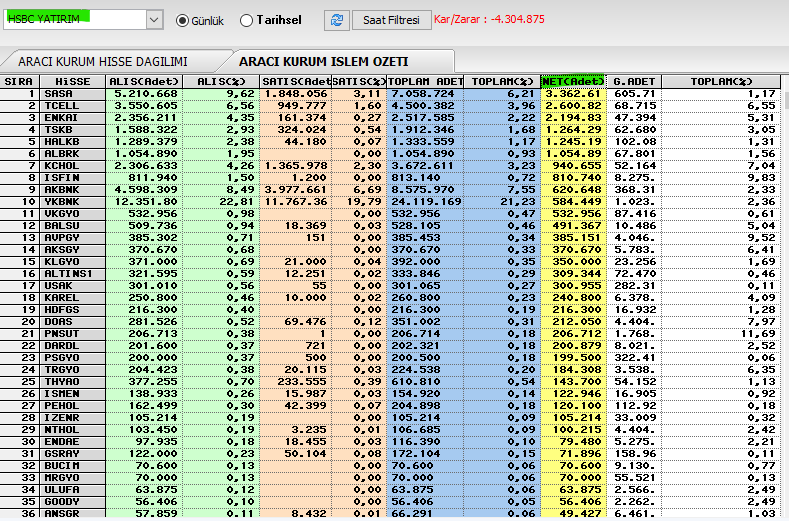Image resolution: width=789 pixels, height=521 pixels.
Task: Sort by G.ADET column header
Action: pos(634,82)
